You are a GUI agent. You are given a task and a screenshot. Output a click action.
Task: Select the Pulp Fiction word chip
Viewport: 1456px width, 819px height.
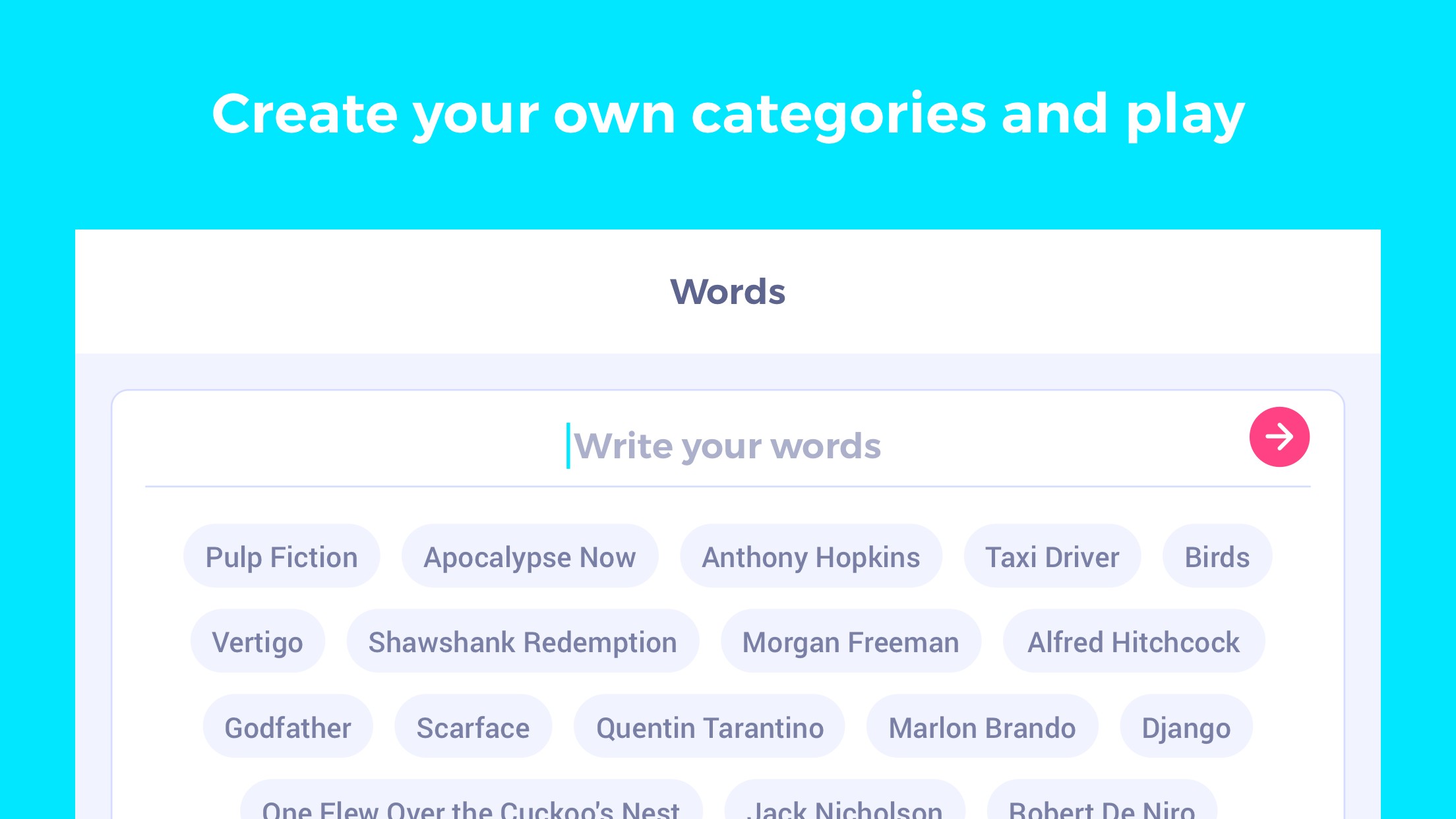[x=282, y=557]
